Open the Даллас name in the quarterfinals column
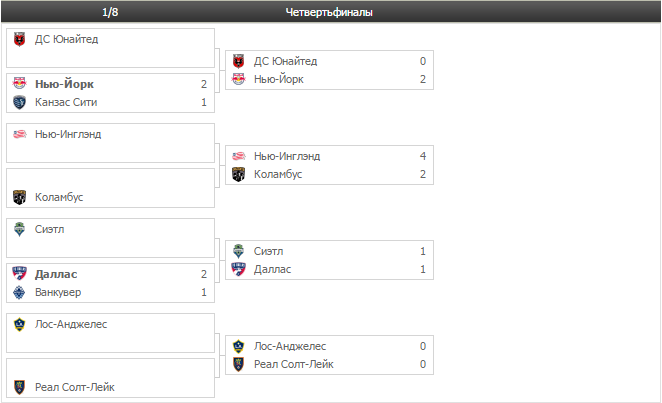Viewport: 662px width, 403px height. [x=274, y=269]
